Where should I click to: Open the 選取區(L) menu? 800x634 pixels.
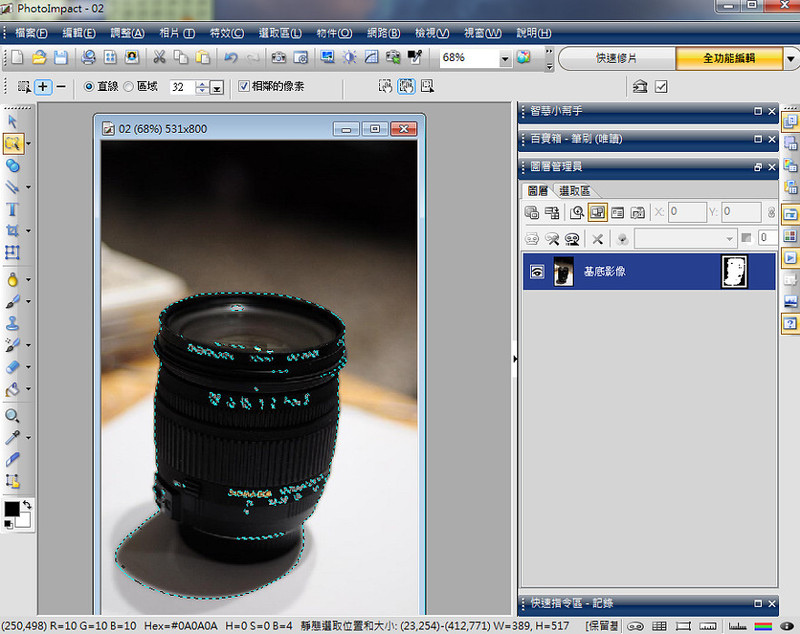pyautogui.click(x=280, y=33)
